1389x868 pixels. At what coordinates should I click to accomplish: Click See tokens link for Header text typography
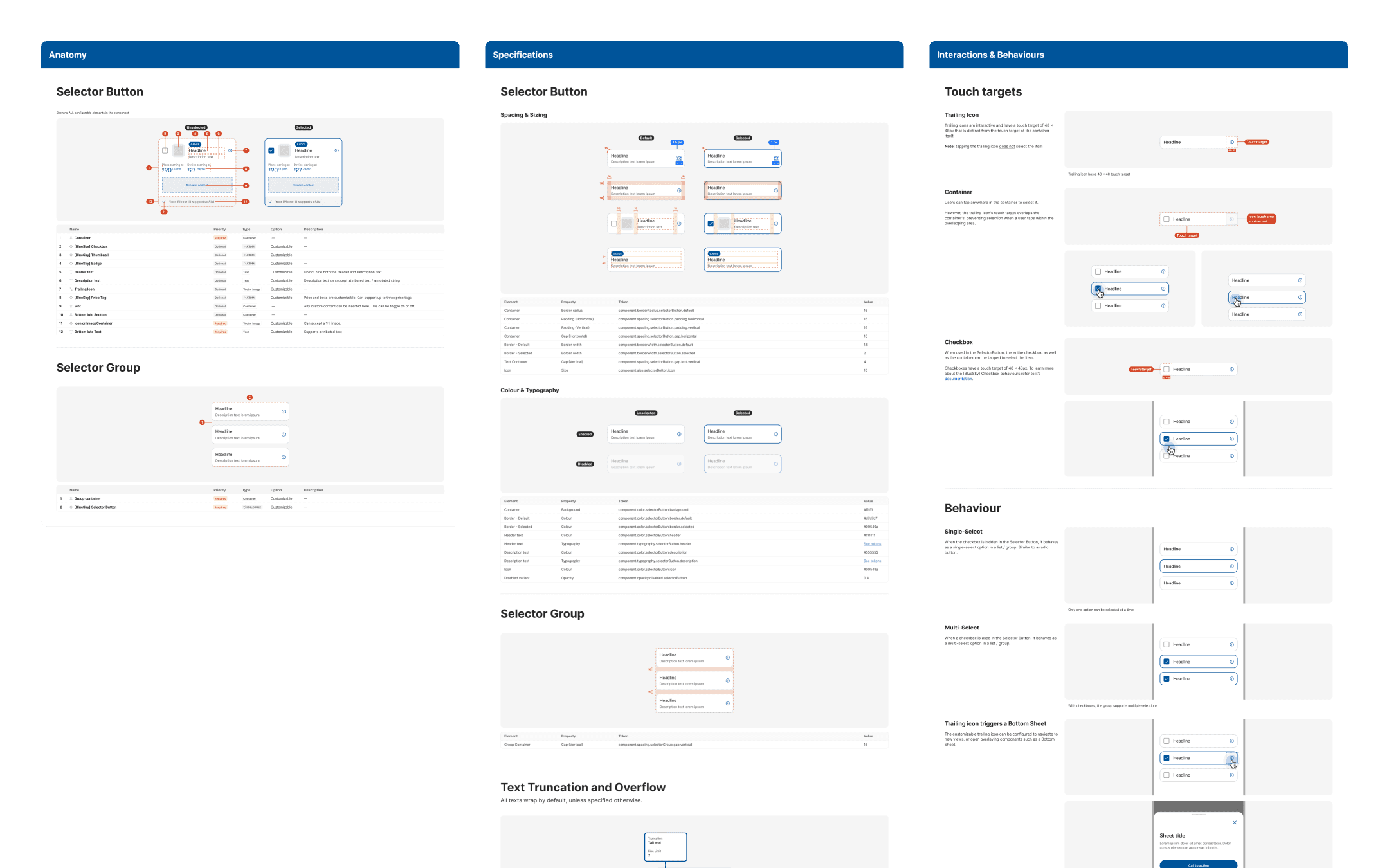coord(871,544)
